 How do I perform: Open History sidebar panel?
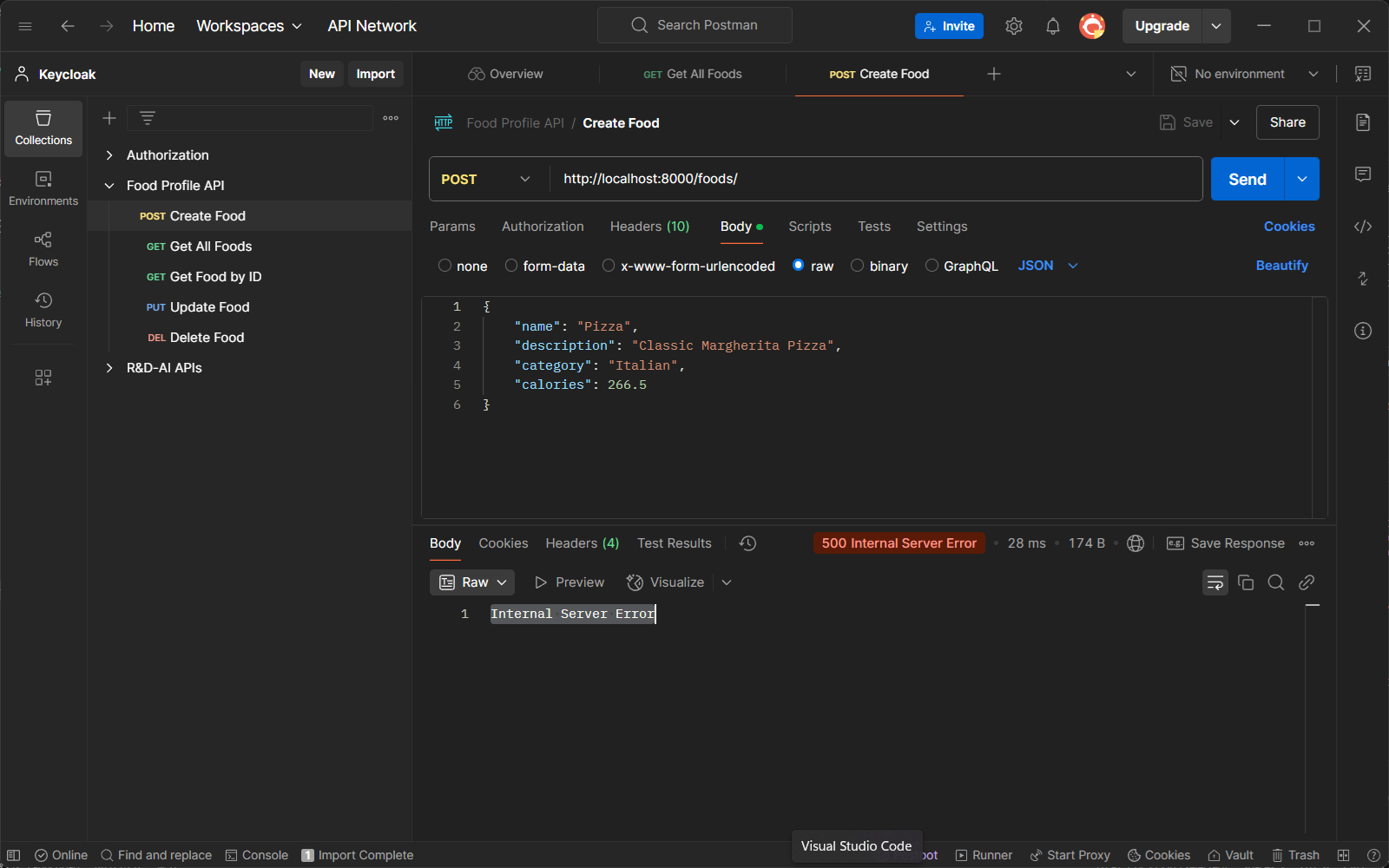click(43, 311)
